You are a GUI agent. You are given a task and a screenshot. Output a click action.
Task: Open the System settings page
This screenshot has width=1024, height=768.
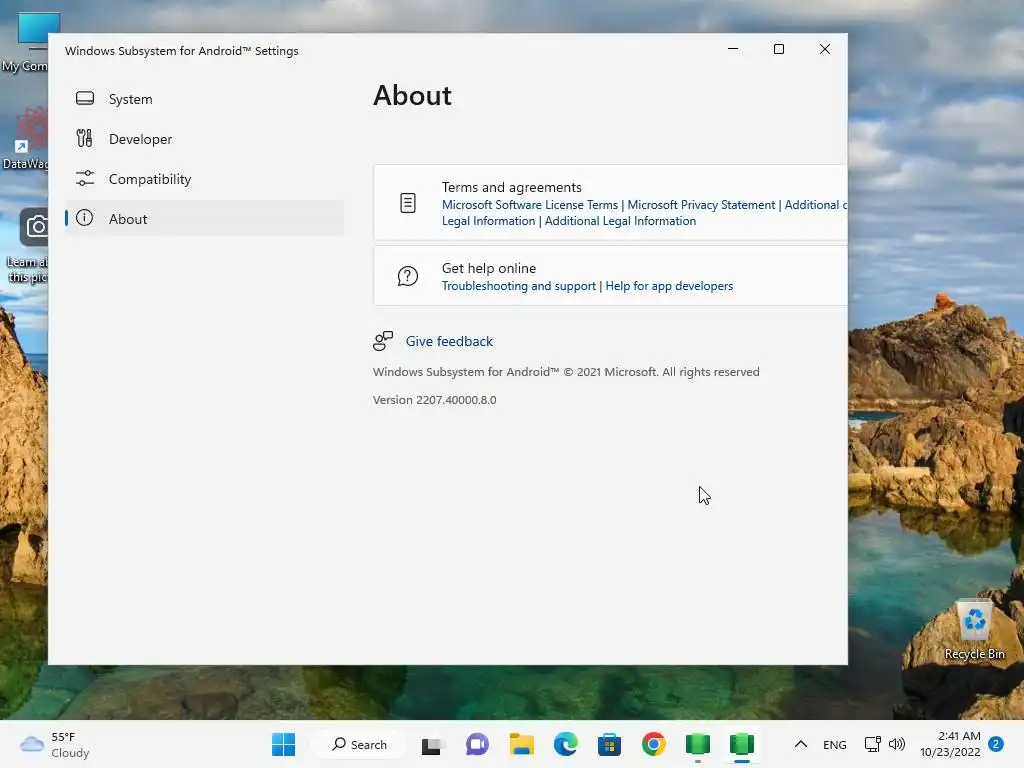(204, 99)
